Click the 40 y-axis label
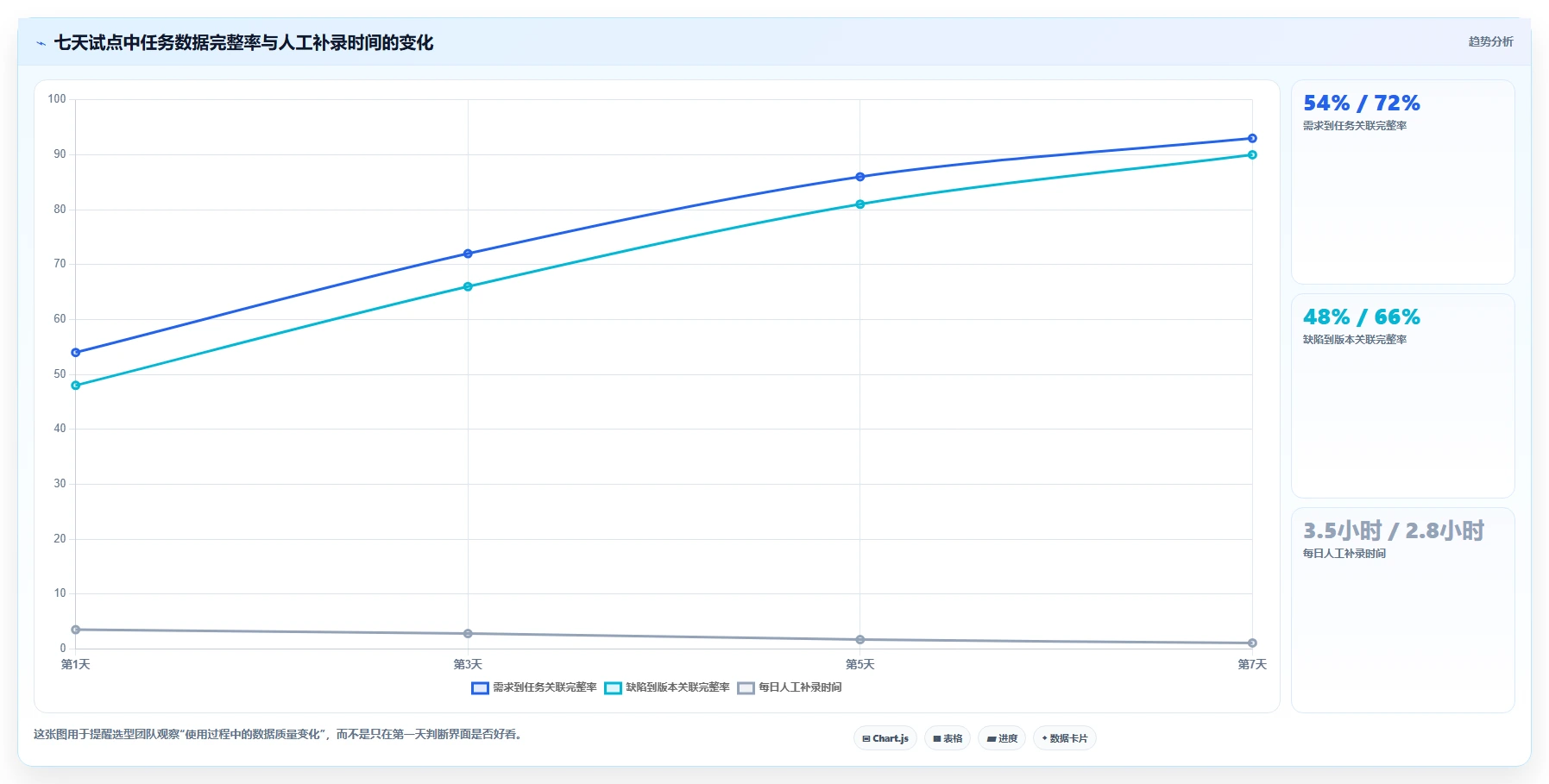This screenshot has height=784, width=1549. tap(60, 429)
